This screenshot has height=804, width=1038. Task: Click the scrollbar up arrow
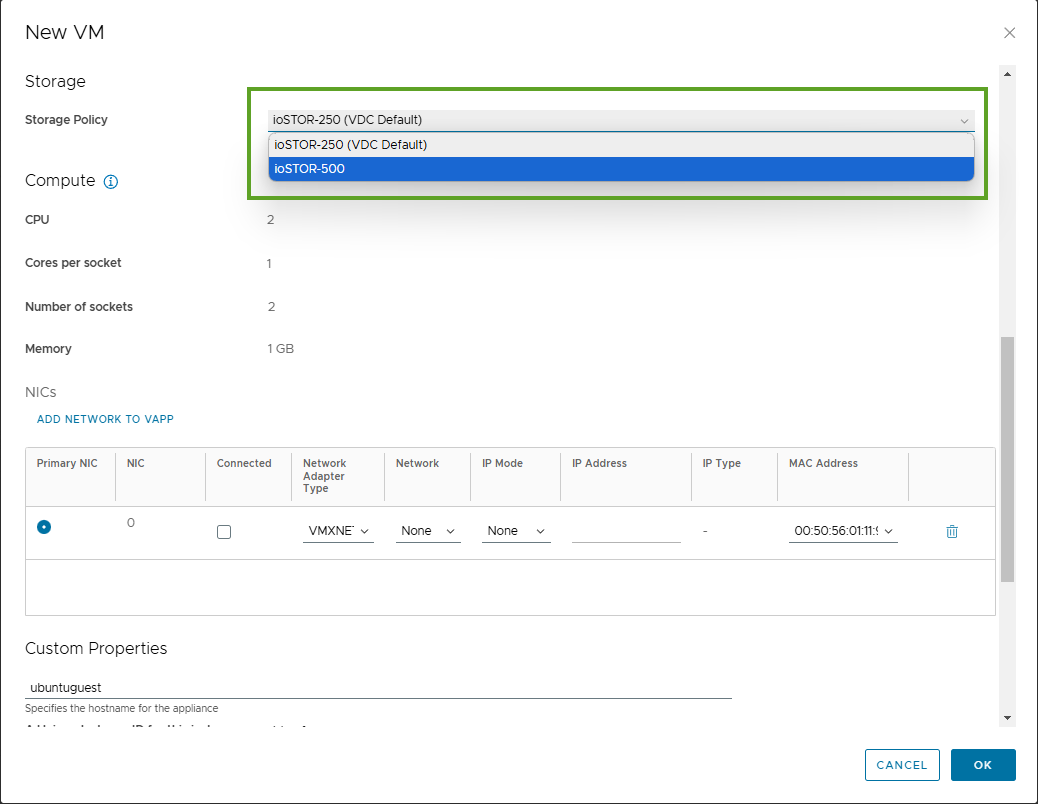click(1007, 73)
